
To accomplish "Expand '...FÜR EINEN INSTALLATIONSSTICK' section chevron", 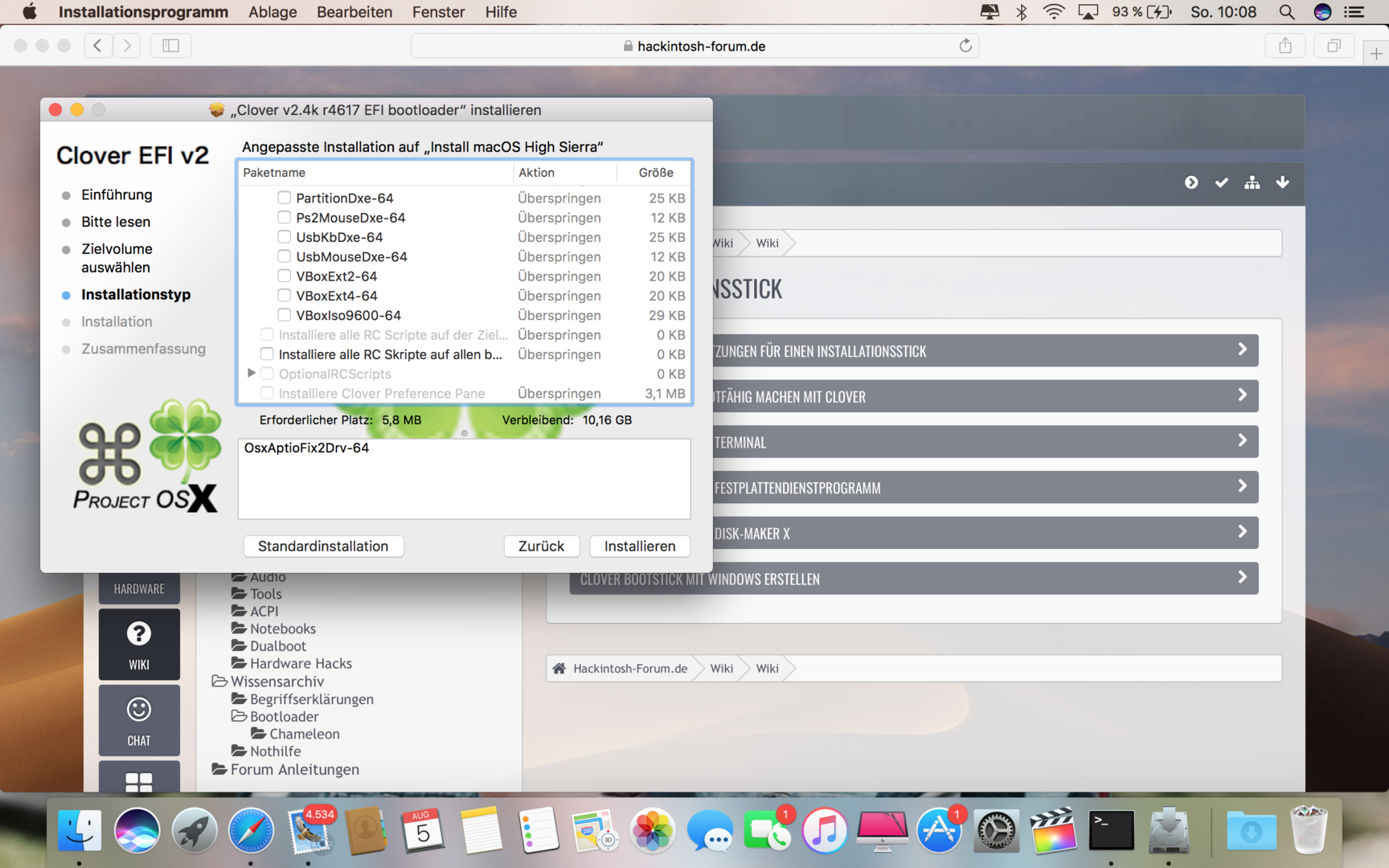I will (x=1243, y=350).
